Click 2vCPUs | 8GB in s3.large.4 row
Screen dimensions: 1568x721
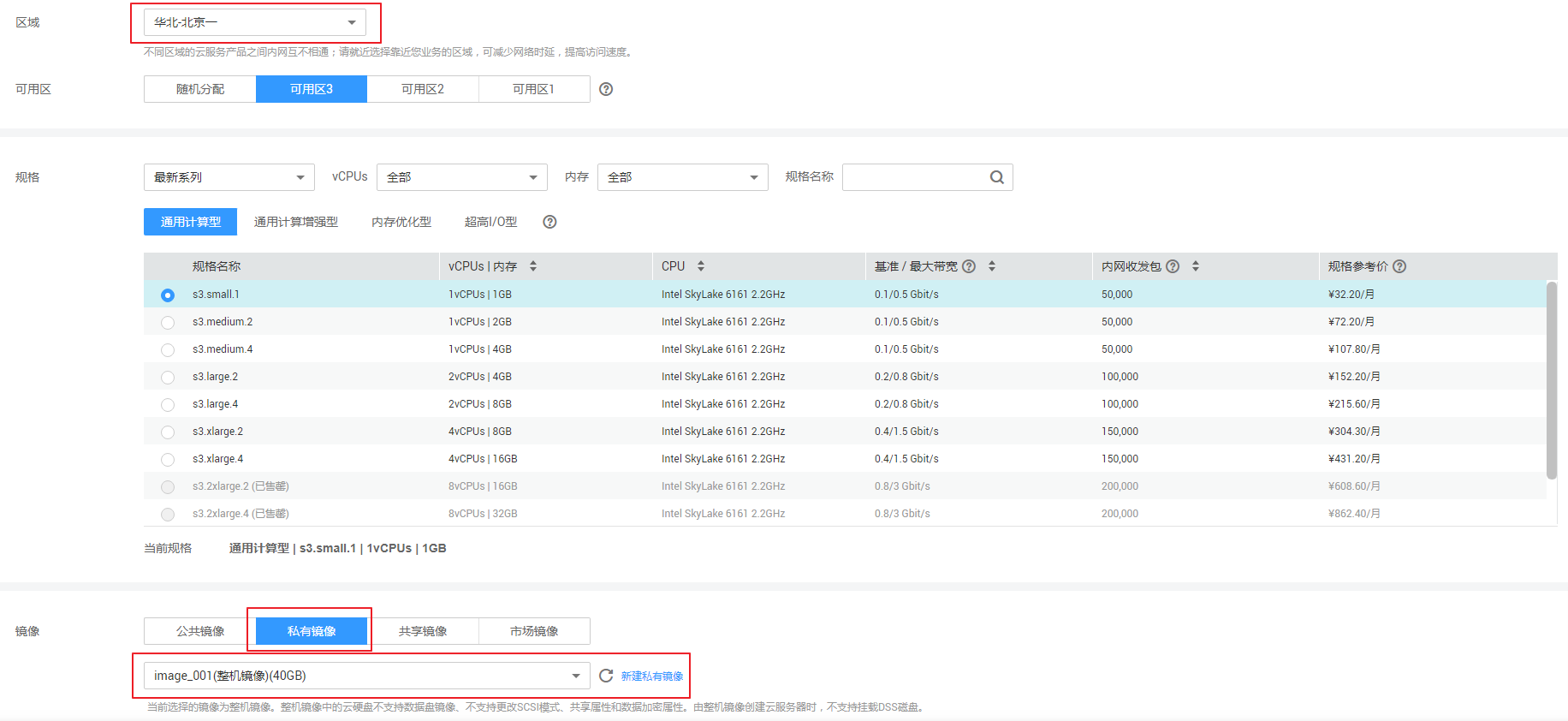click(x=480, y=404)
